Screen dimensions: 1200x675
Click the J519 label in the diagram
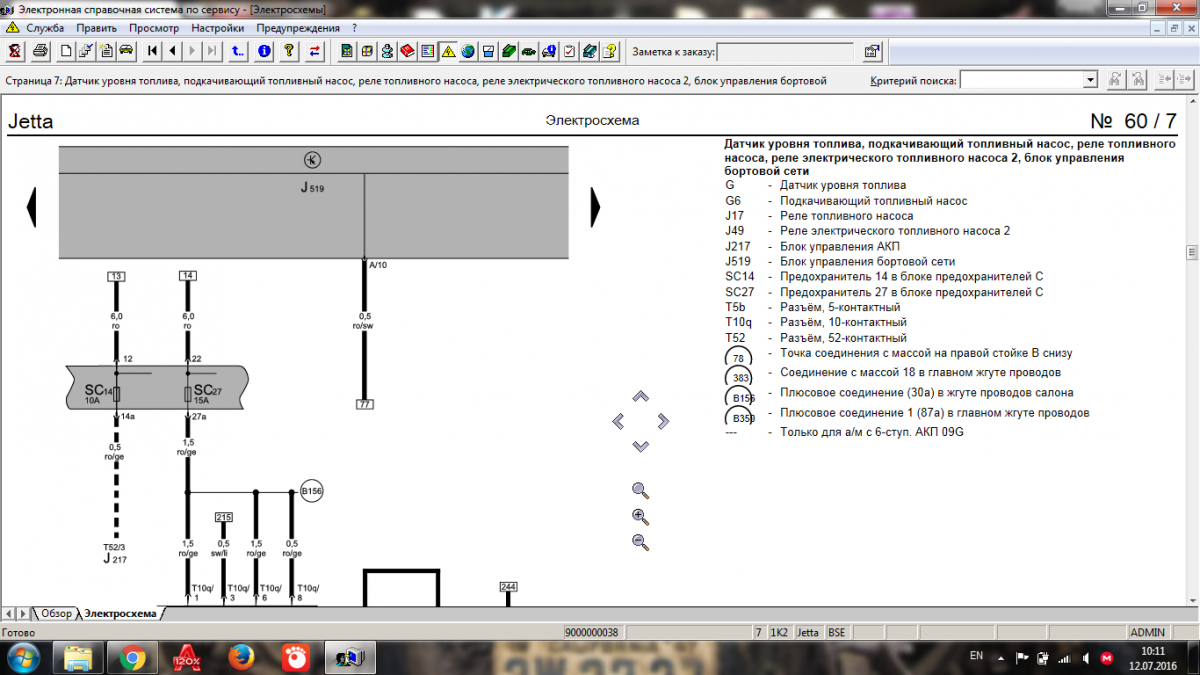tap(313, 187)
